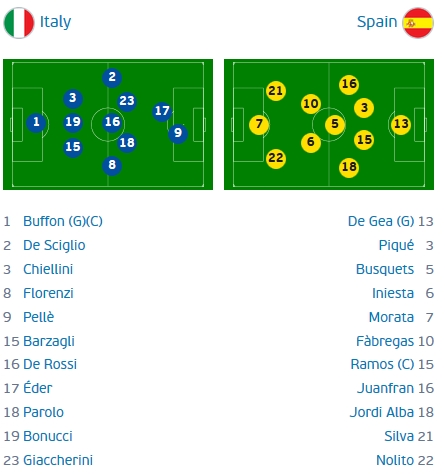Select Italy striker marker number 9
The height and width of the screenshot is (474, 445).
178,133
